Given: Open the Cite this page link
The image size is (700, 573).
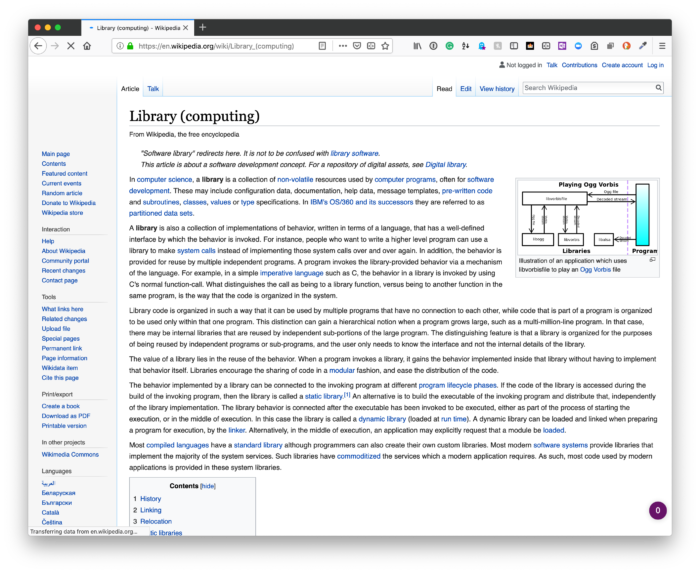Looking at the screenshot, I should pos(60,378).
